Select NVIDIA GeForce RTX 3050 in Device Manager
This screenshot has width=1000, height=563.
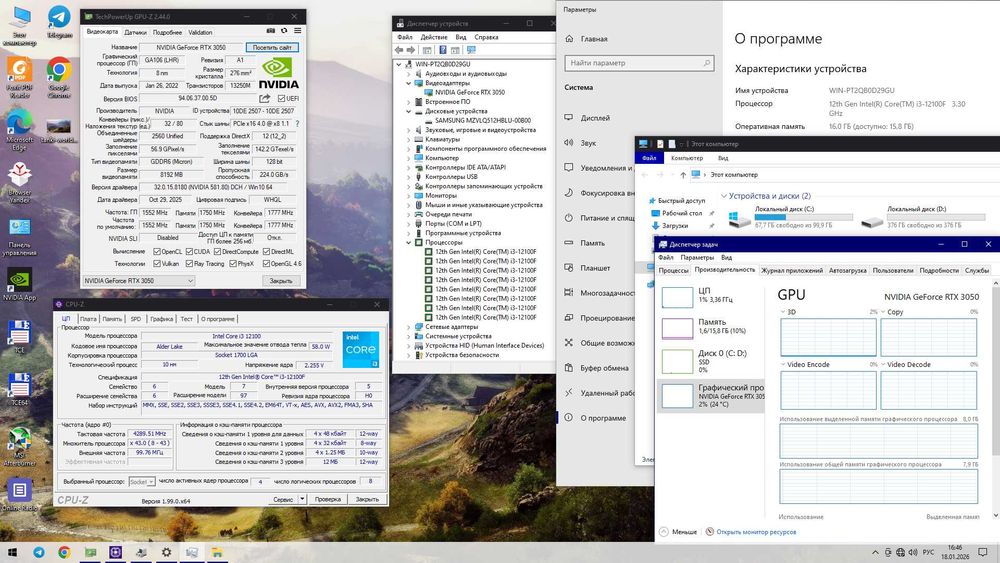[469, 92]
